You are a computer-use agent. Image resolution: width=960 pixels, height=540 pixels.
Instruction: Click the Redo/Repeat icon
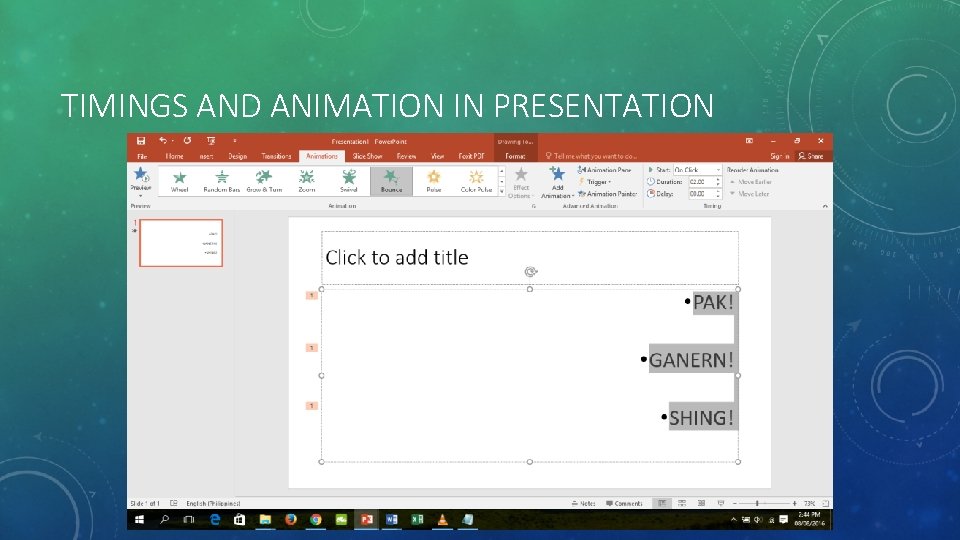pos(187,141)
